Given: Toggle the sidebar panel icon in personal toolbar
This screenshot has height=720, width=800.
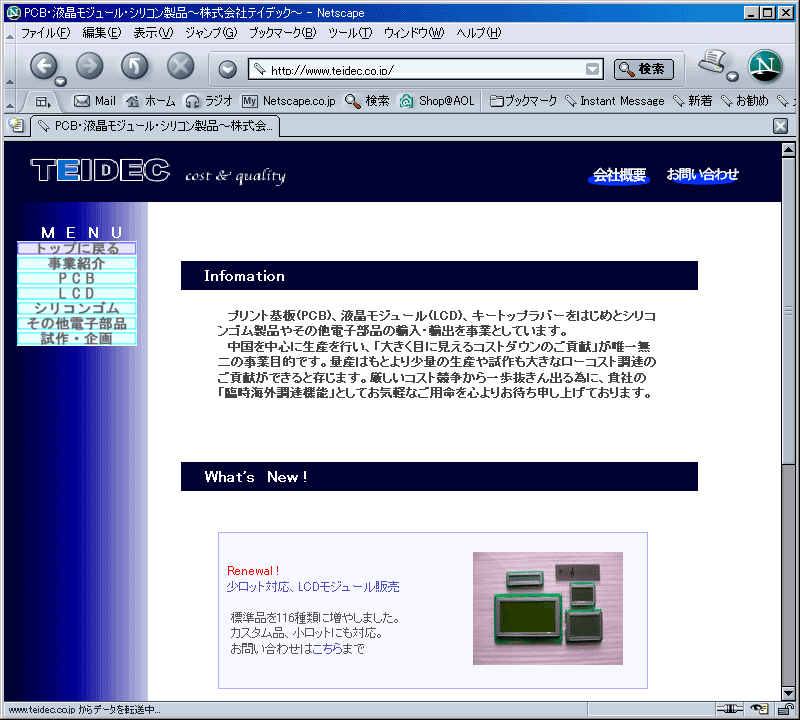Looking at the screenshot, I should 43,102.
